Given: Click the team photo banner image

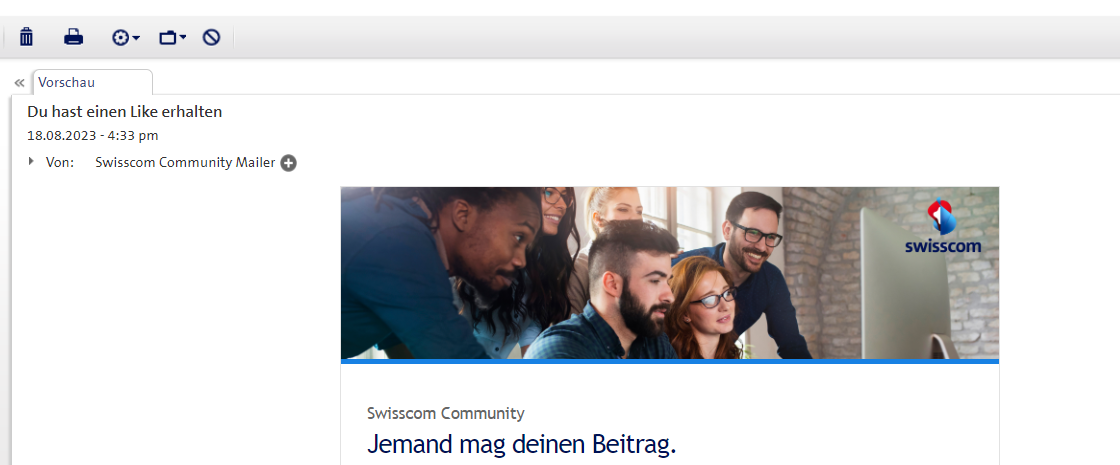Looking at the screenshot, I should (x=669, y=273).
